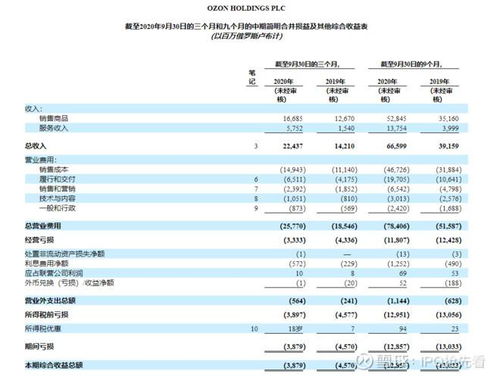Click the 总营业费用 row label
The width and height of the screenshot is (500, 377).
pos(43,226)
